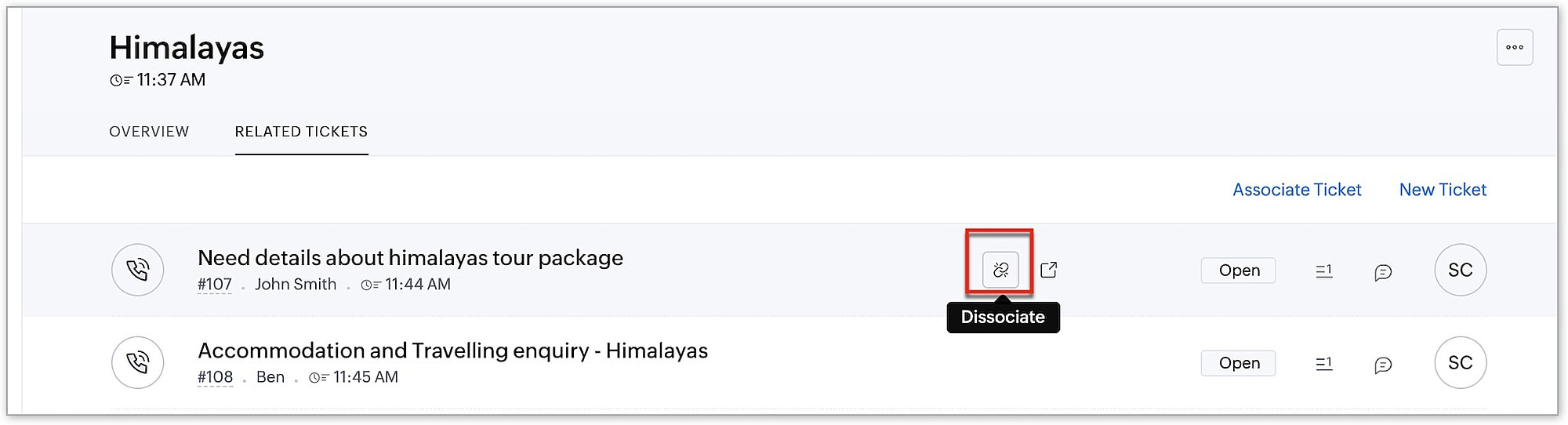Click SC assignee avatar on ticket #108
Viewport: 1568px width, 425px height.
click(1461, 362)
